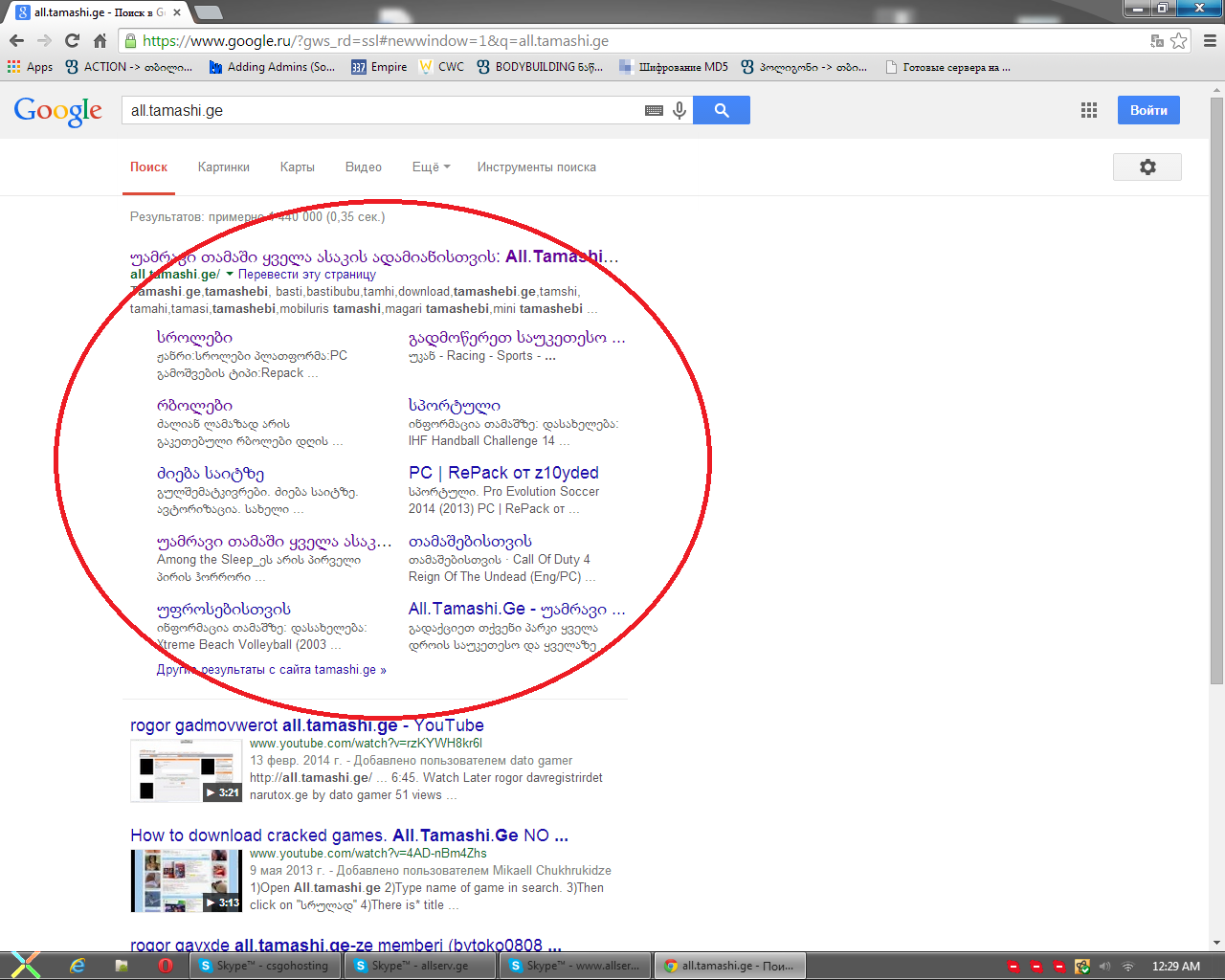Launch Internet Explorer from taskbar
Screen dimensions: 1225x980
click(x=78, y=966)
